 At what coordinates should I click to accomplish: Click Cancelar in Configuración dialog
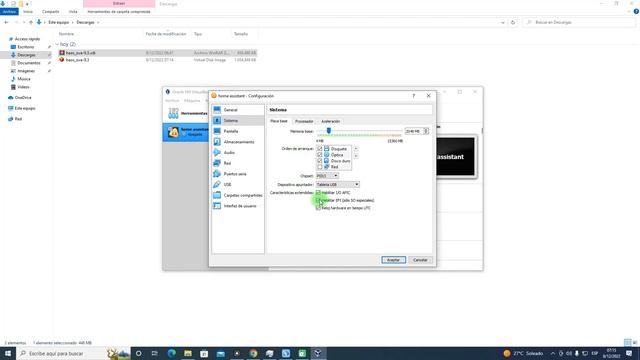[x=420, y=260]
